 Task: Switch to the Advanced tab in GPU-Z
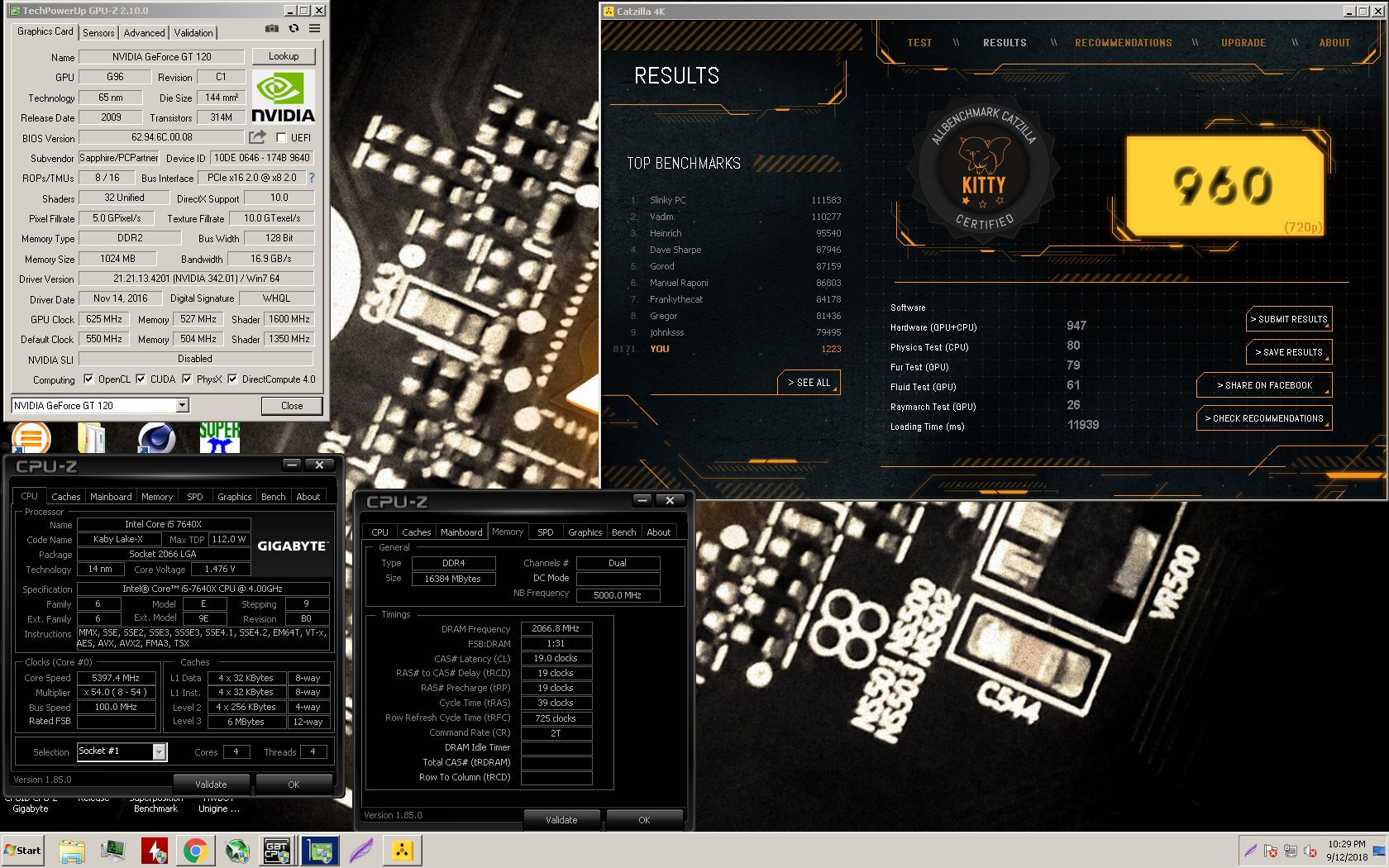point(145,33)
